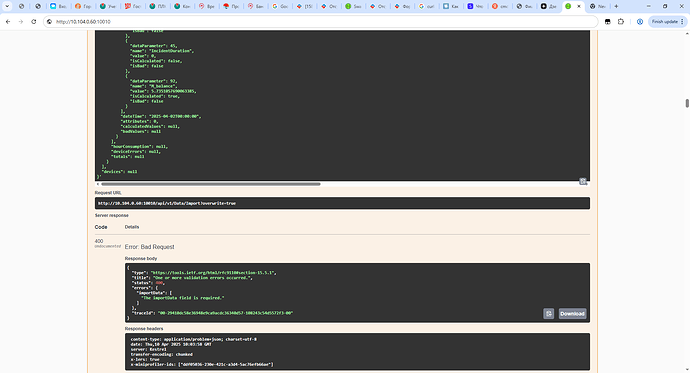Click the browser back arrow
Screen dimensions: 690x373
tap(8, 22)
